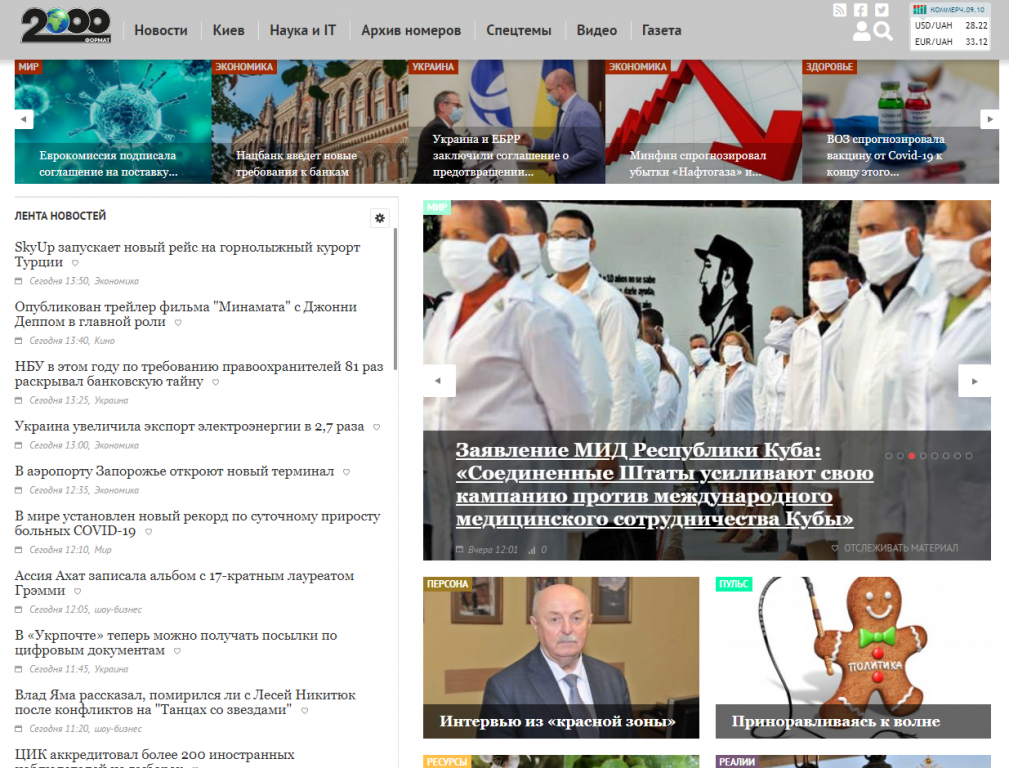Advance main slider to next slide

pos(975,381)
